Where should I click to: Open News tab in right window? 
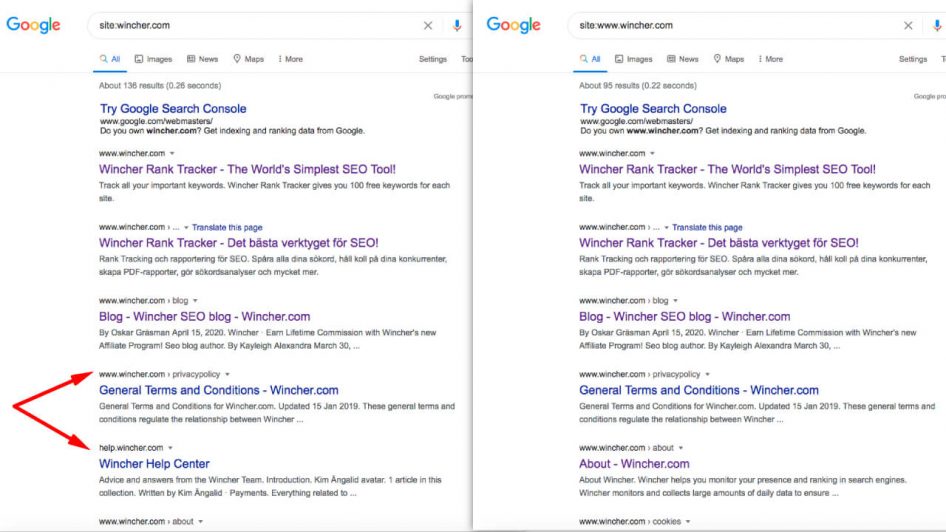(682, 59)
